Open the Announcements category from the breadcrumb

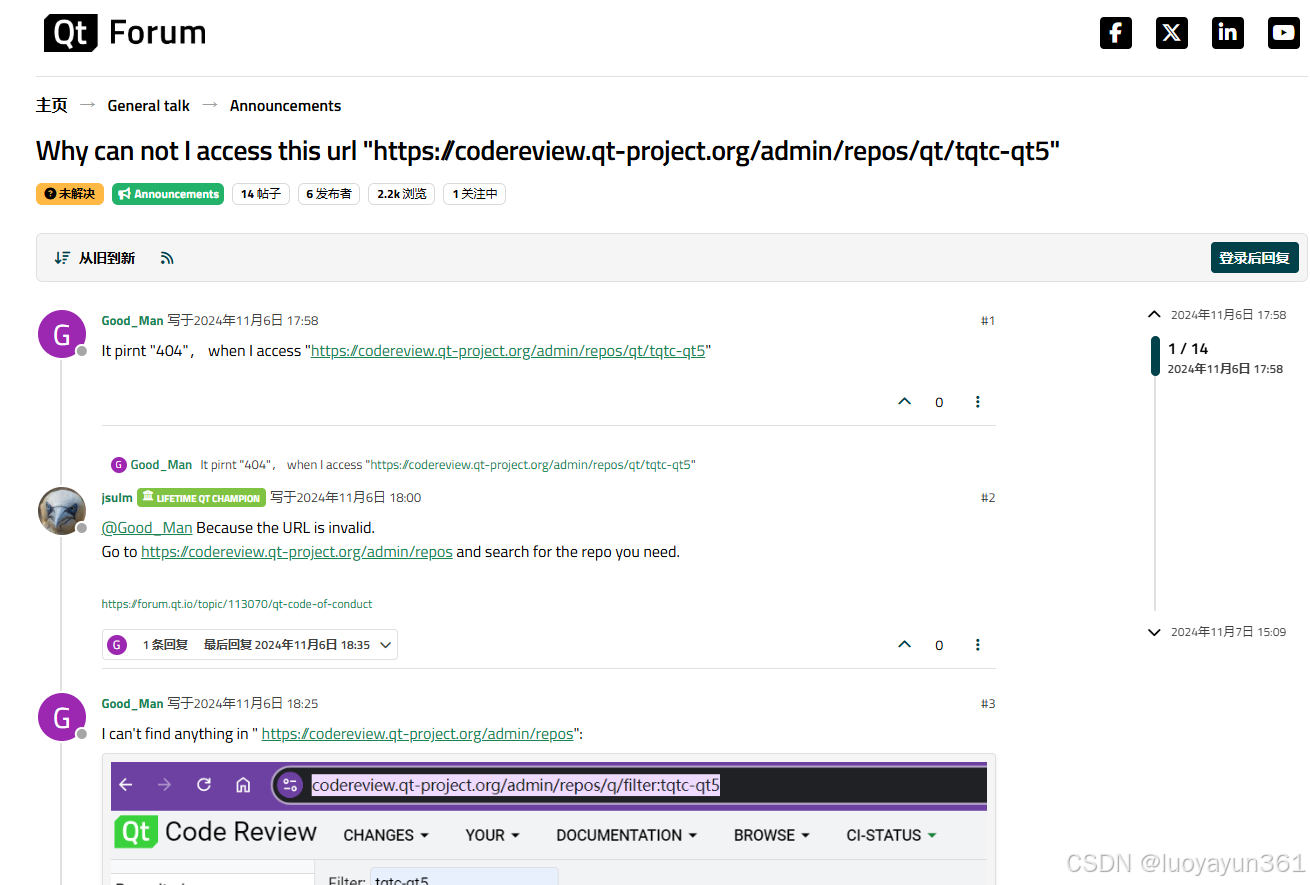[285, 105]
